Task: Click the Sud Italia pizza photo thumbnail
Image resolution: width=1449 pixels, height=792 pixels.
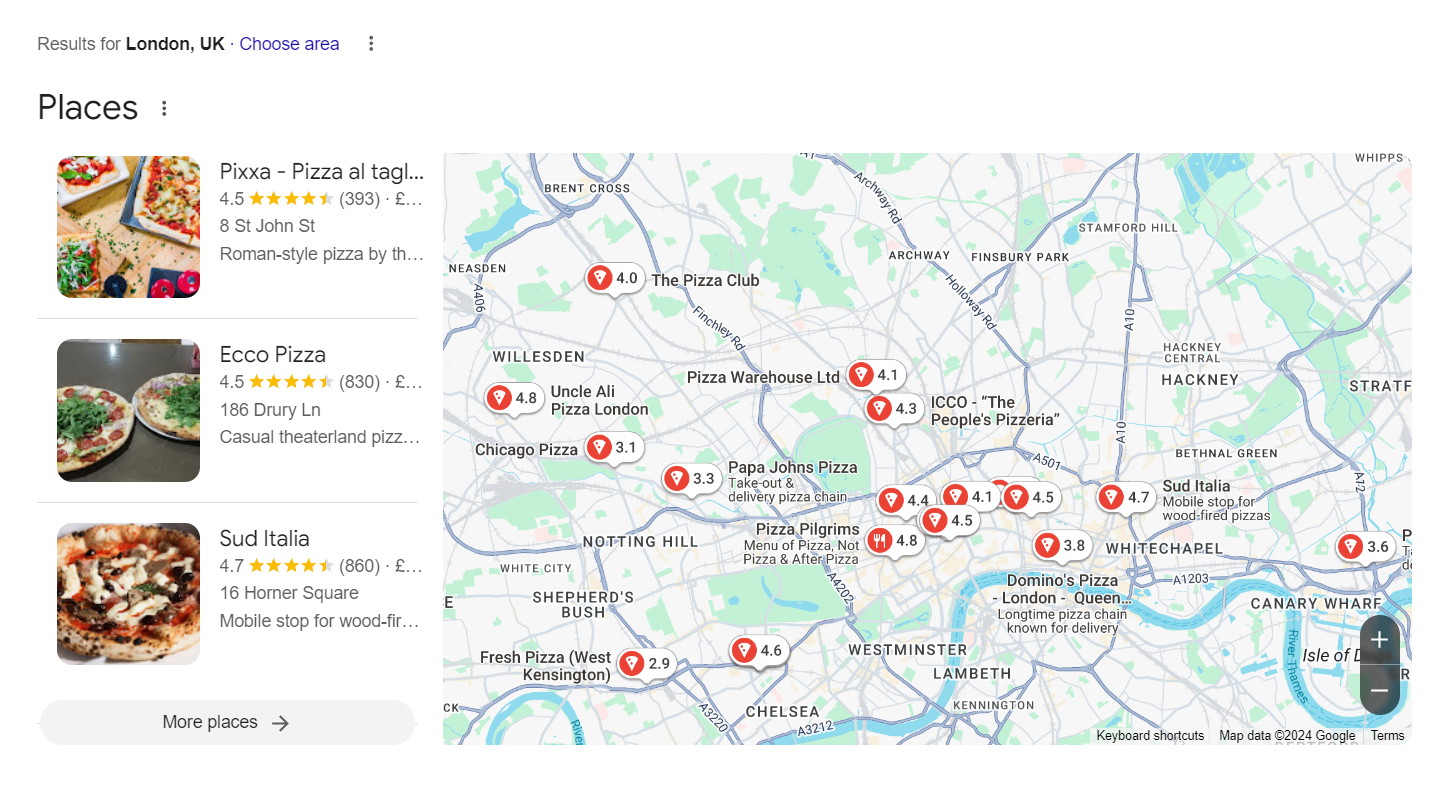Action: click(129, 594)
